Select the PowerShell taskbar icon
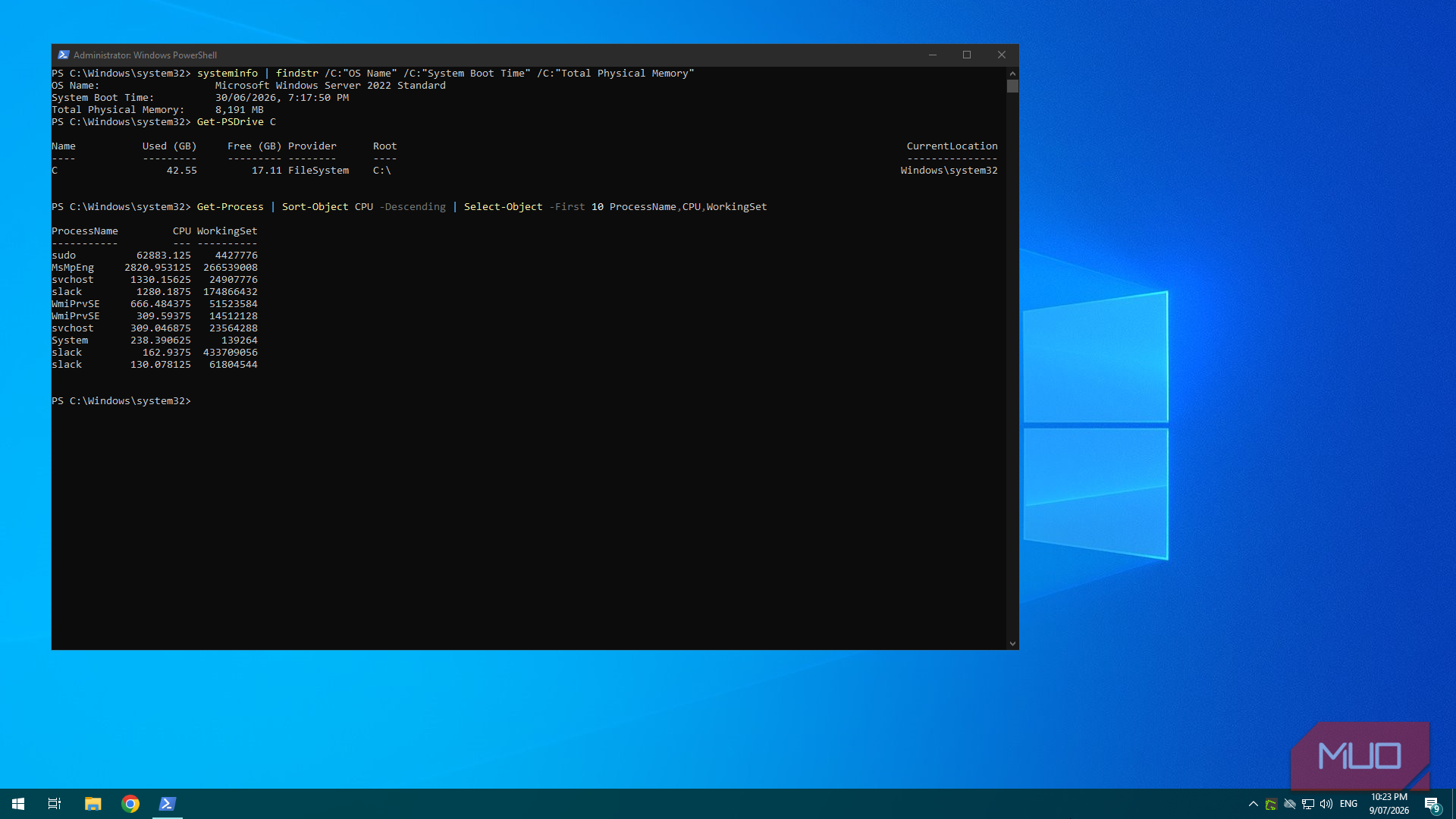 pos(168,804)
